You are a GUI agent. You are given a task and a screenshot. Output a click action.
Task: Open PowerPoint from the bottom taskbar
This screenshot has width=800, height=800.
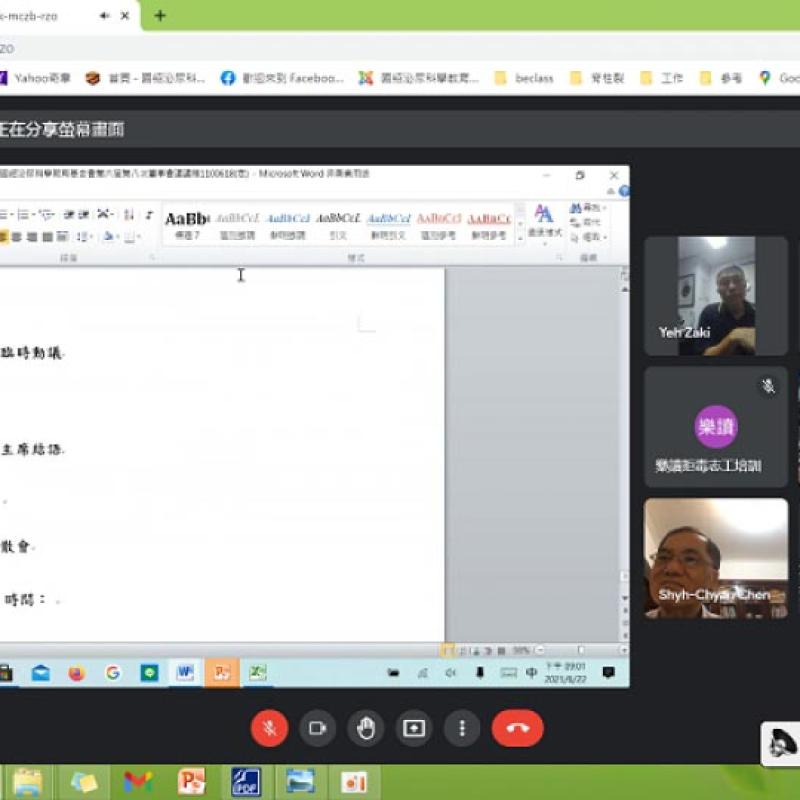click(x=192, y=782)
